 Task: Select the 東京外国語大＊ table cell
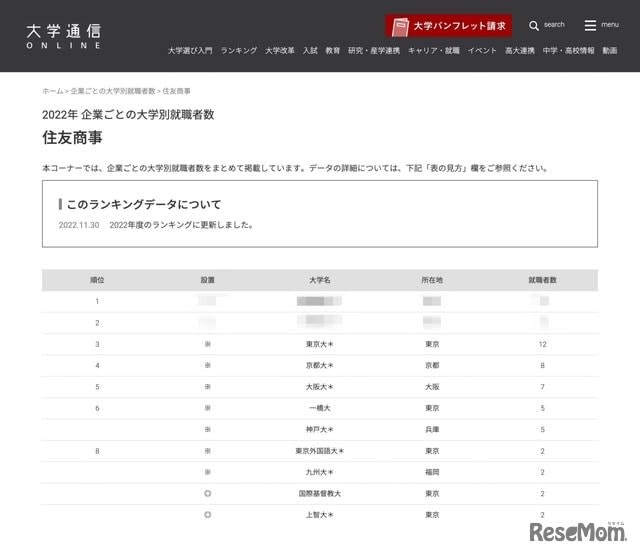click(320, 451)
